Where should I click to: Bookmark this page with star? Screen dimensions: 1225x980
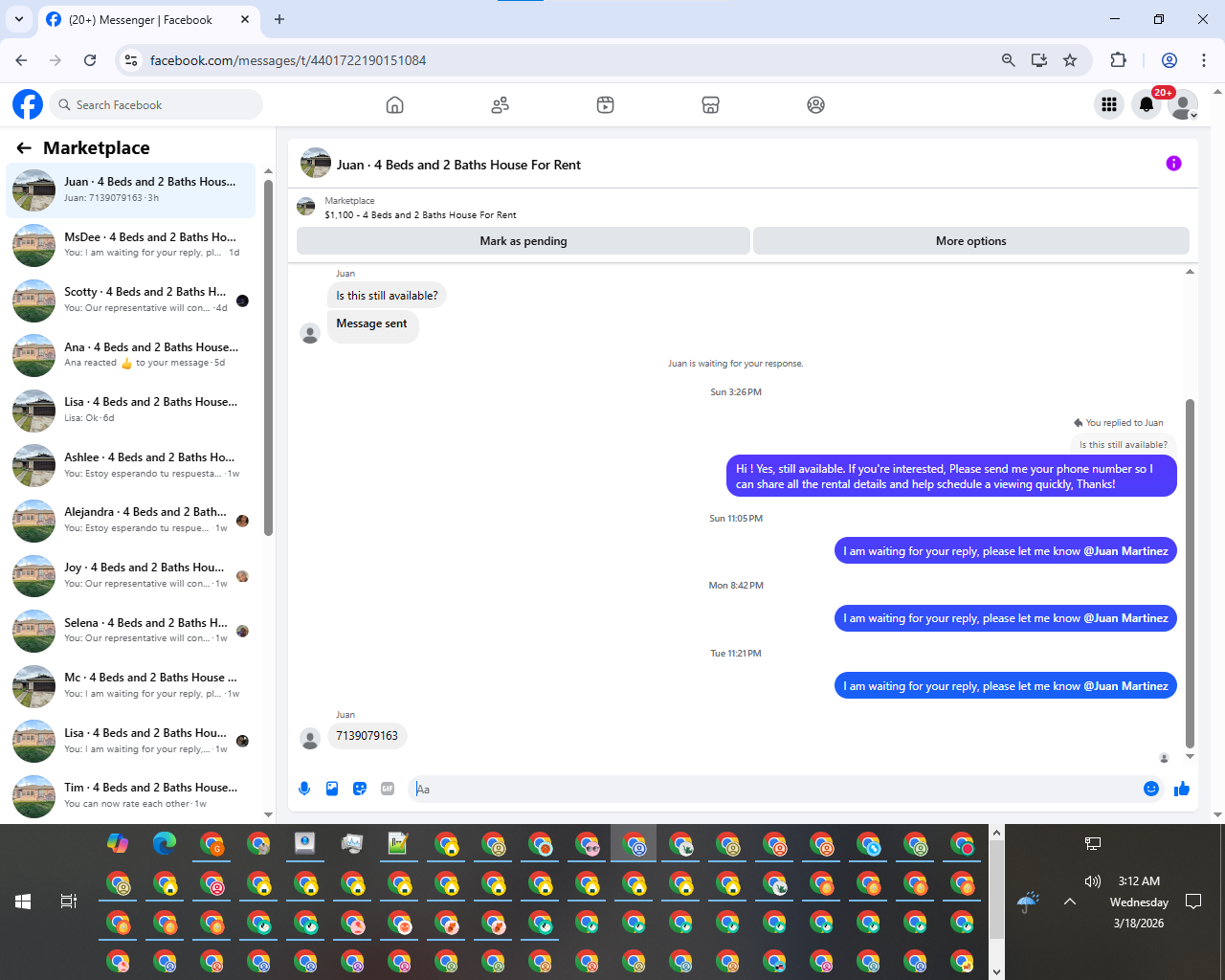click(x=1070, y=60)
